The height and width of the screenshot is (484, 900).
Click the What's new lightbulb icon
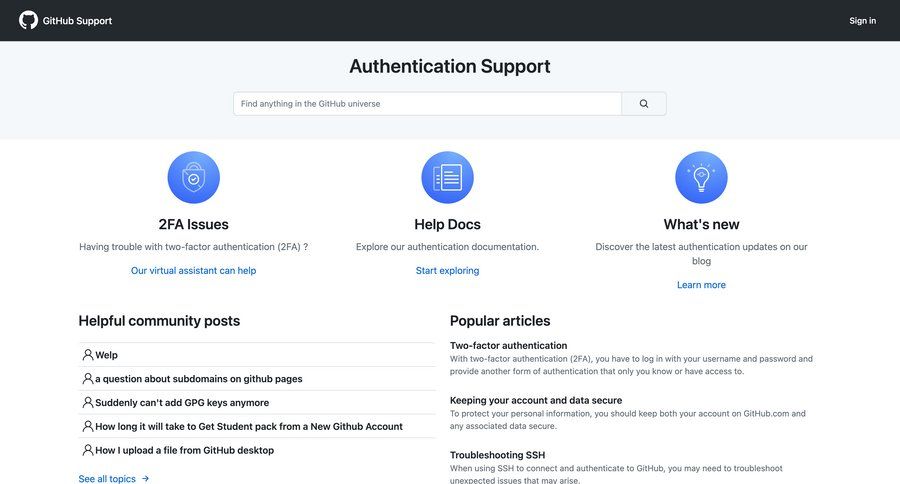tap(701, 177)
